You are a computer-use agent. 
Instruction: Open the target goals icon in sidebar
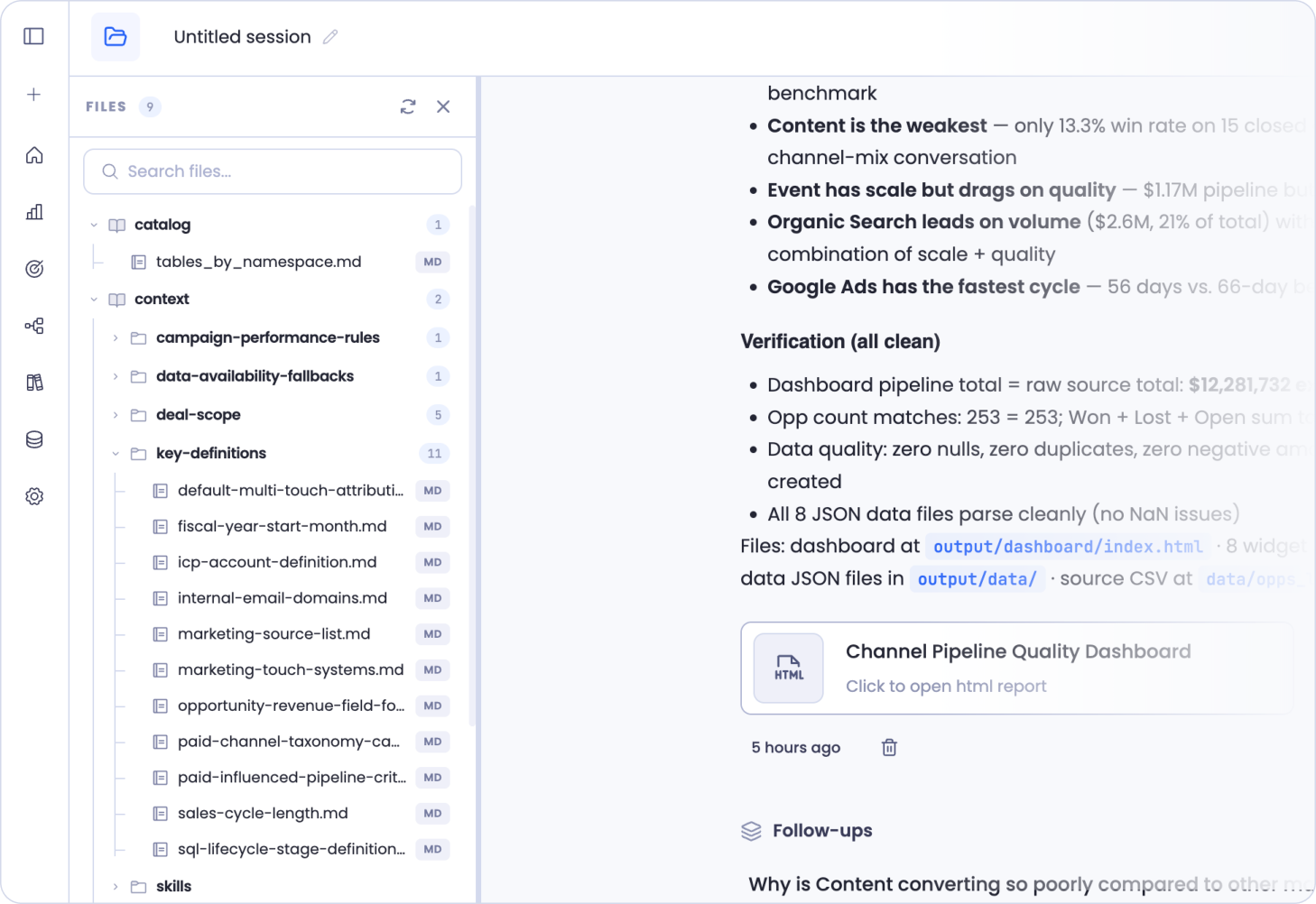(x=34, y=269)
